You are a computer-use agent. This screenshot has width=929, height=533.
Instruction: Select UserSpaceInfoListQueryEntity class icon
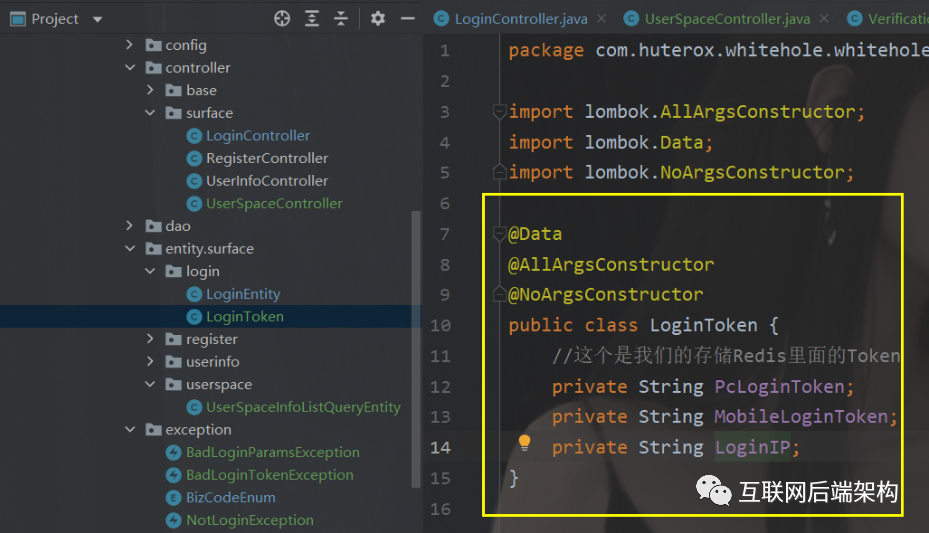(x=194, y=407)
